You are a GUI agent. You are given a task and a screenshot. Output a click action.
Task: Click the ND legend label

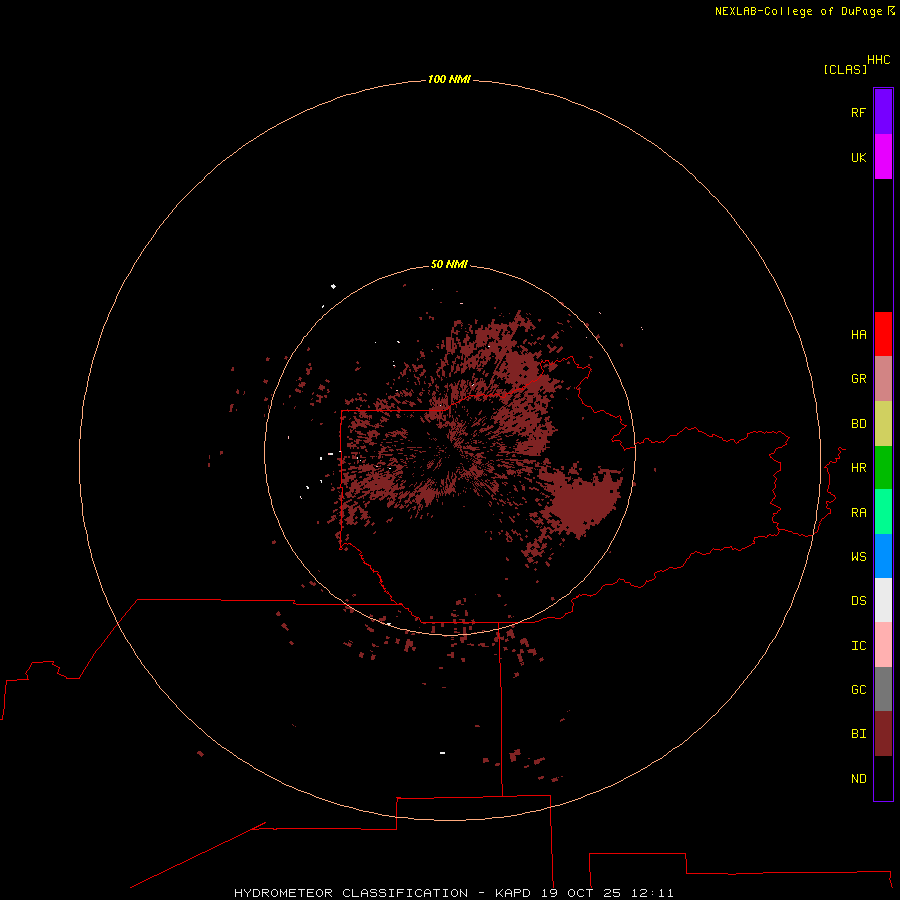coord(858,779)
